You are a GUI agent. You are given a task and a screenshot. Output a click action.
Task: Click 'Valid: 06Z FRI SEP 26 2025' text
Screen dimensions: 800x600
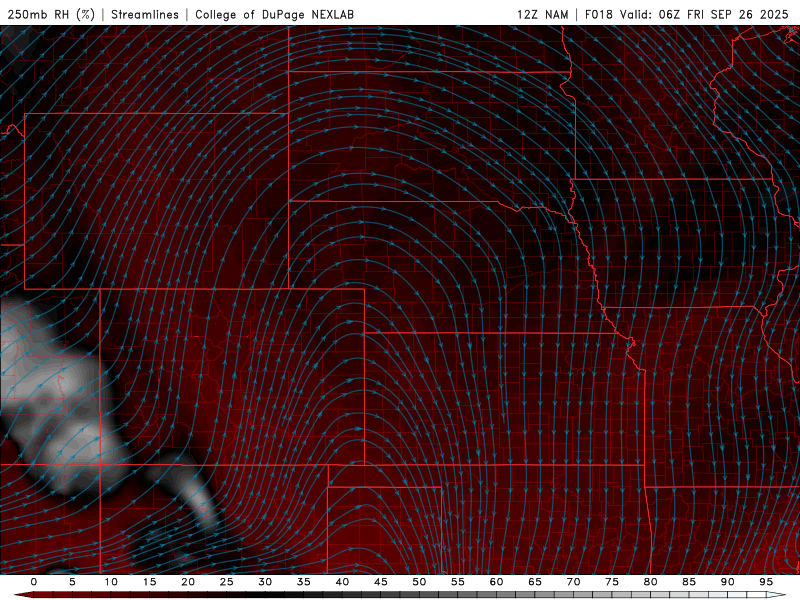[704, 14]
